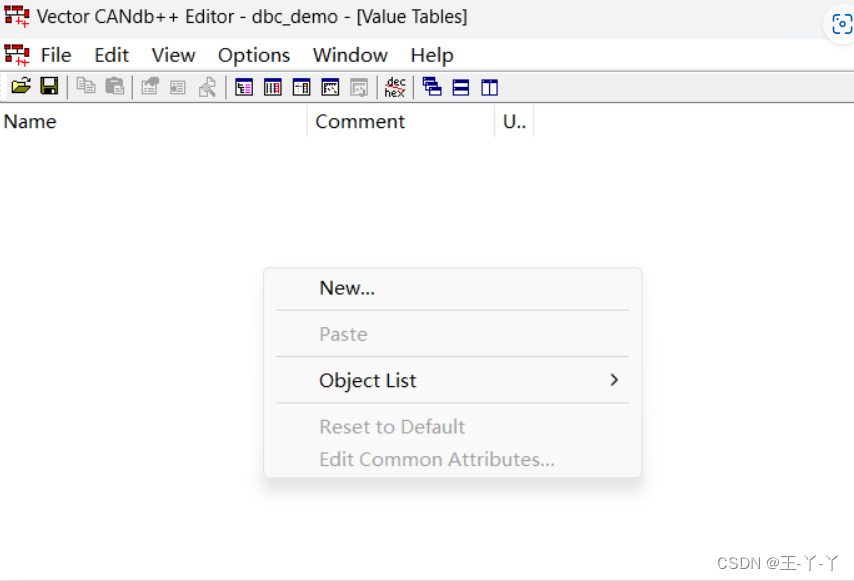Screen dimensions: 854x581
Task: Open the attribute definitions view icon
Action: coord(301,87)
